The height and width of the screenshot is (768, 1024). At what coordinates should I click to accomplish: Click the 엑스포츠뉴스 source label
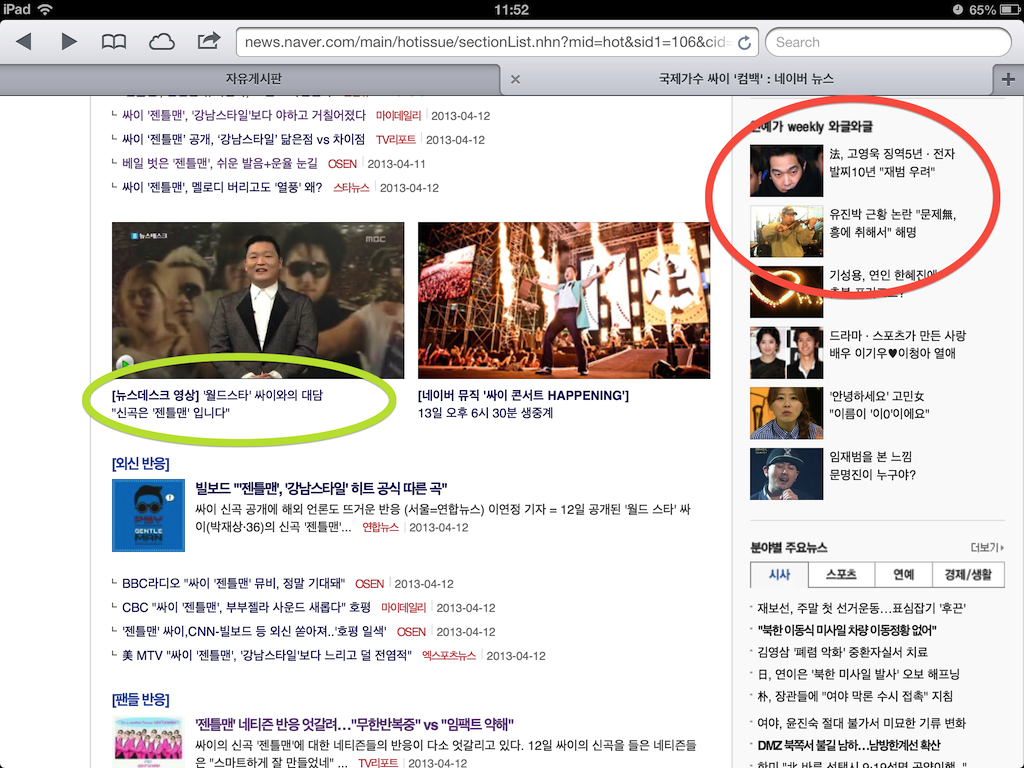(449, 656)
